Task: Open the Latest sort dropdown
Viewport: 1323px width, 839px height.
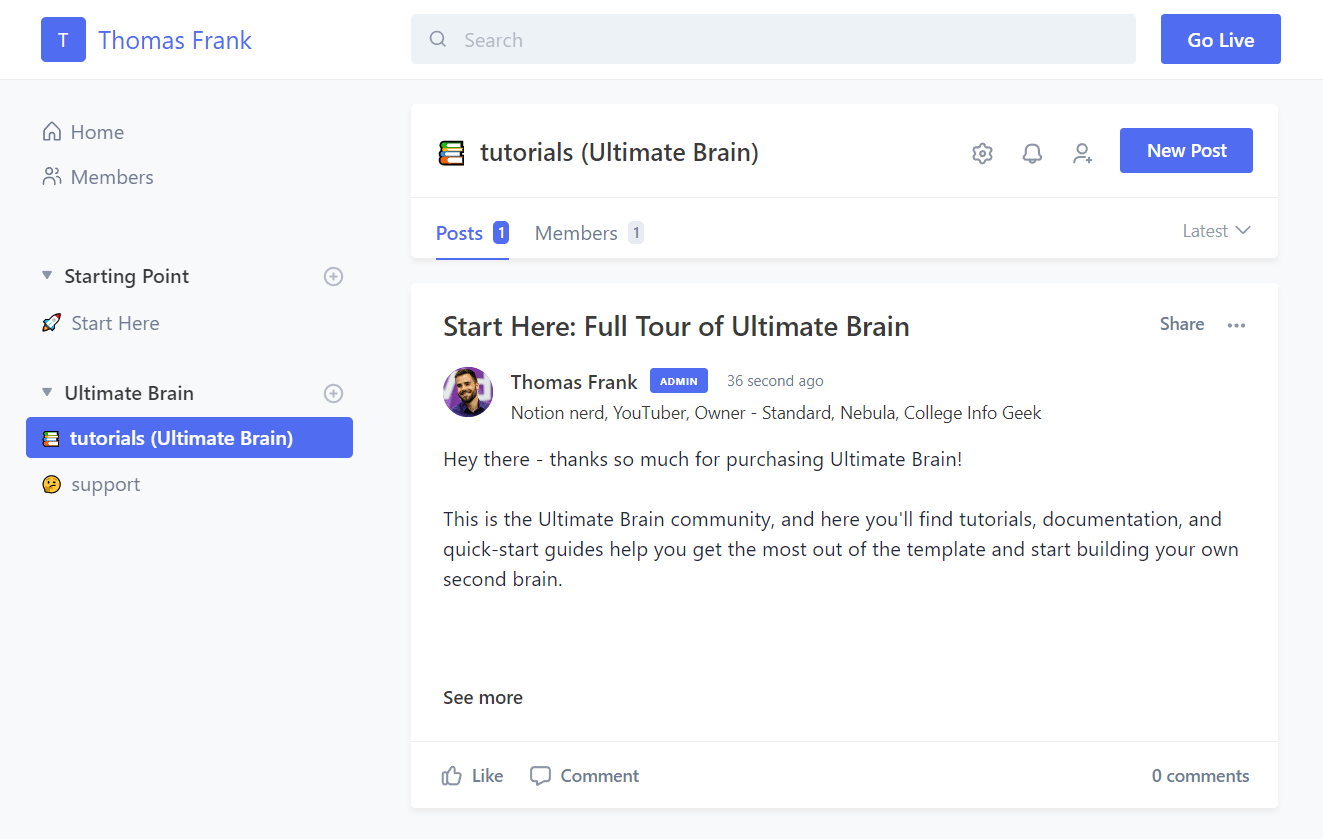Action: 1215,230
